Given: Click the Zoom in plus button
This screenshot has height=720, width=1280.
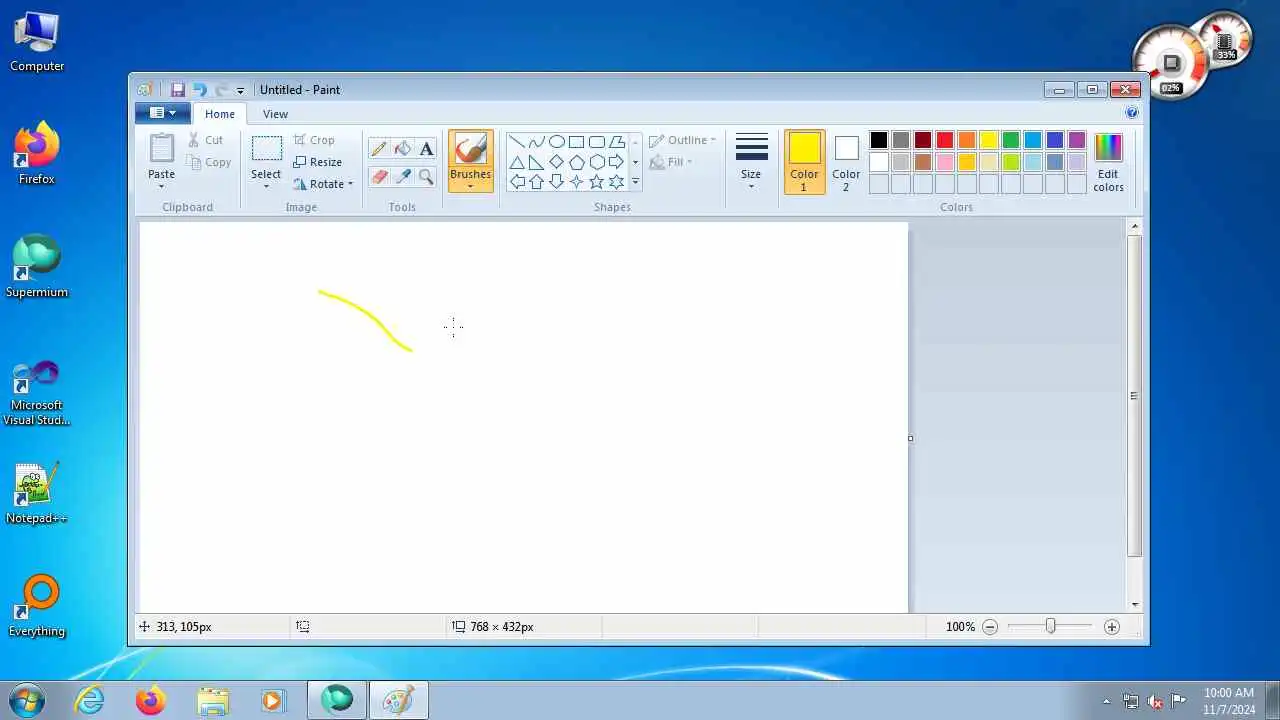Looking at the screenshot, I should 1112,626.
